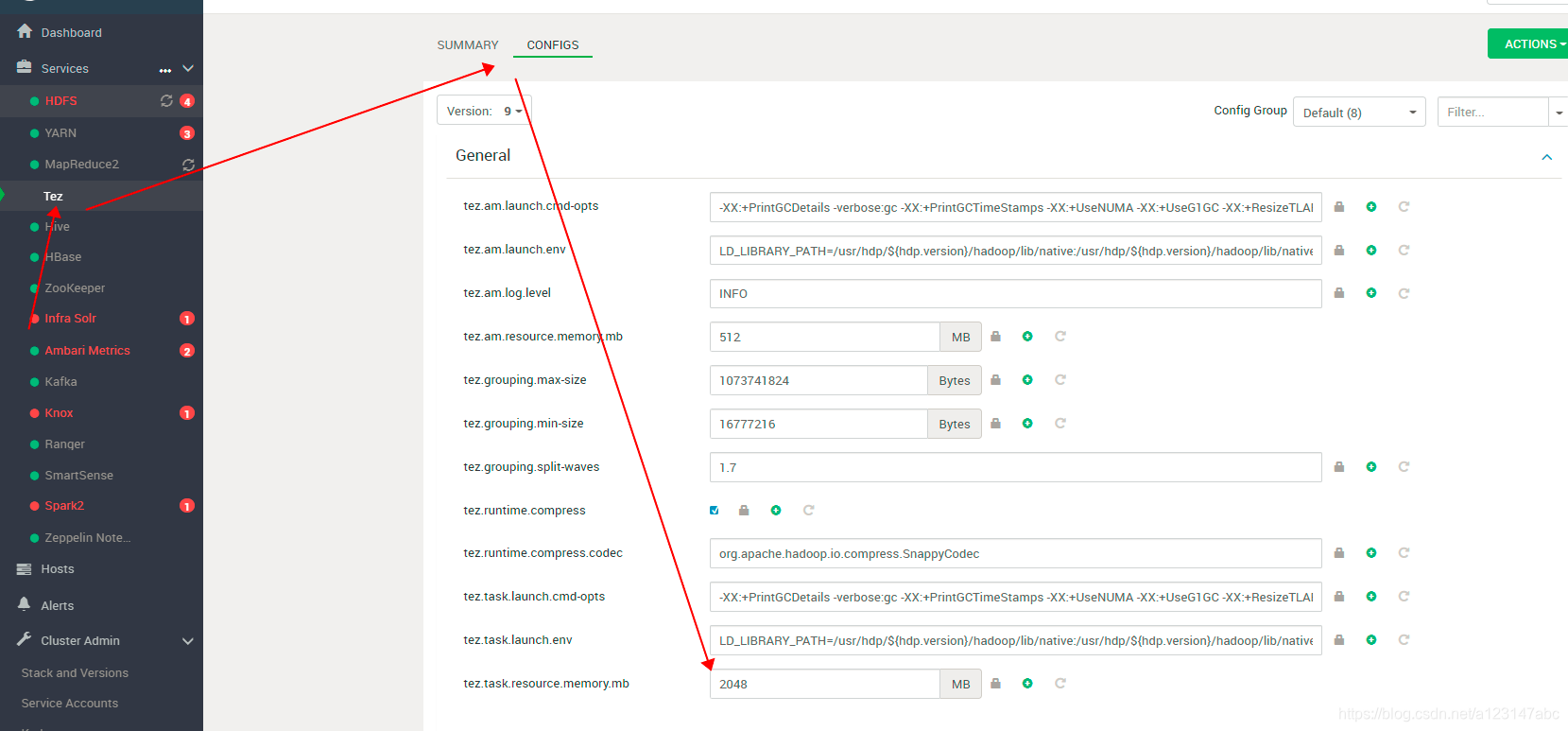Open Spark2 alert badge
This screenshot has height=731, width=1568.
[187, 506]
